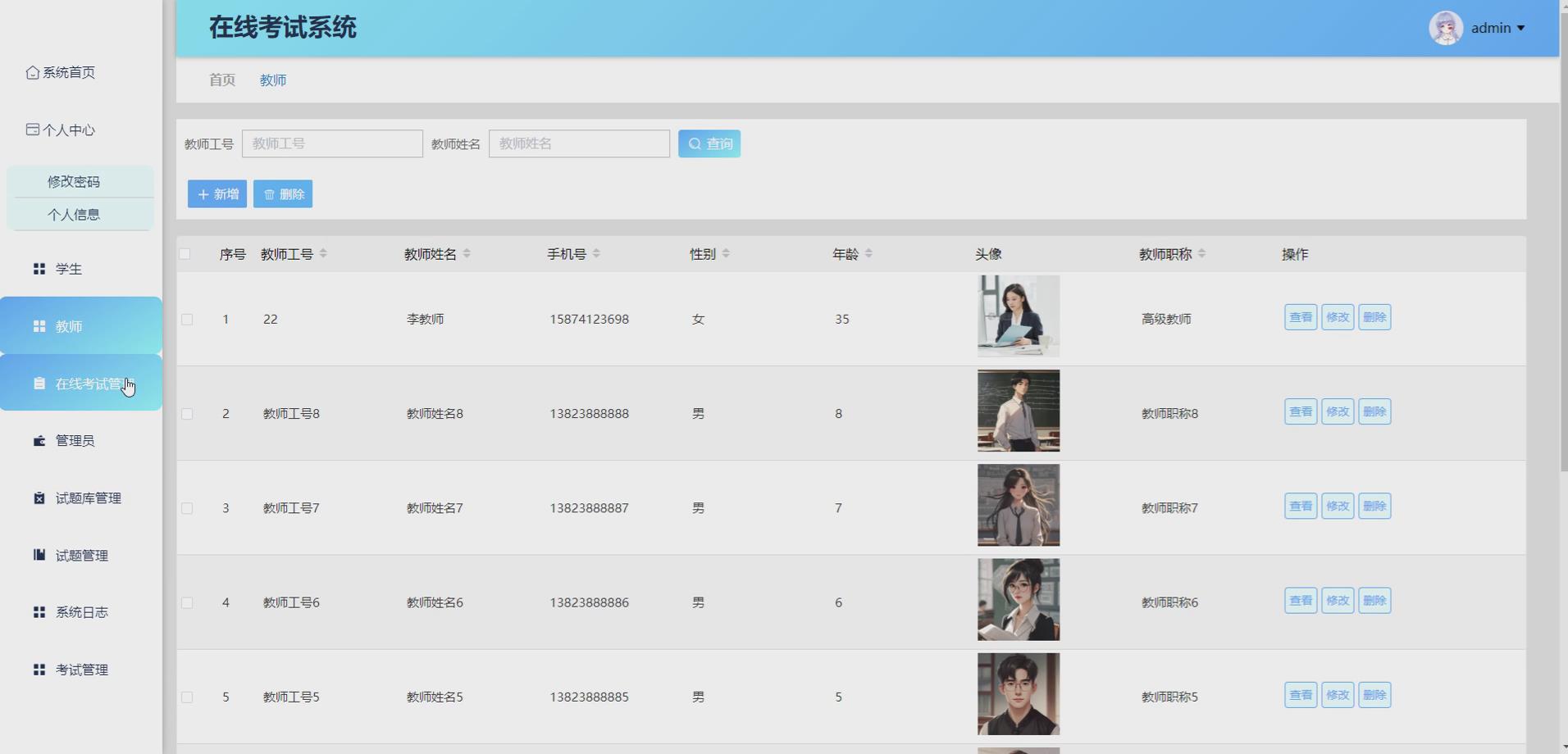1568x754 pixels.
Task: Click 删除 for 教师姓名7 row
Action: pyautogui.click(x=1374, y=506)
